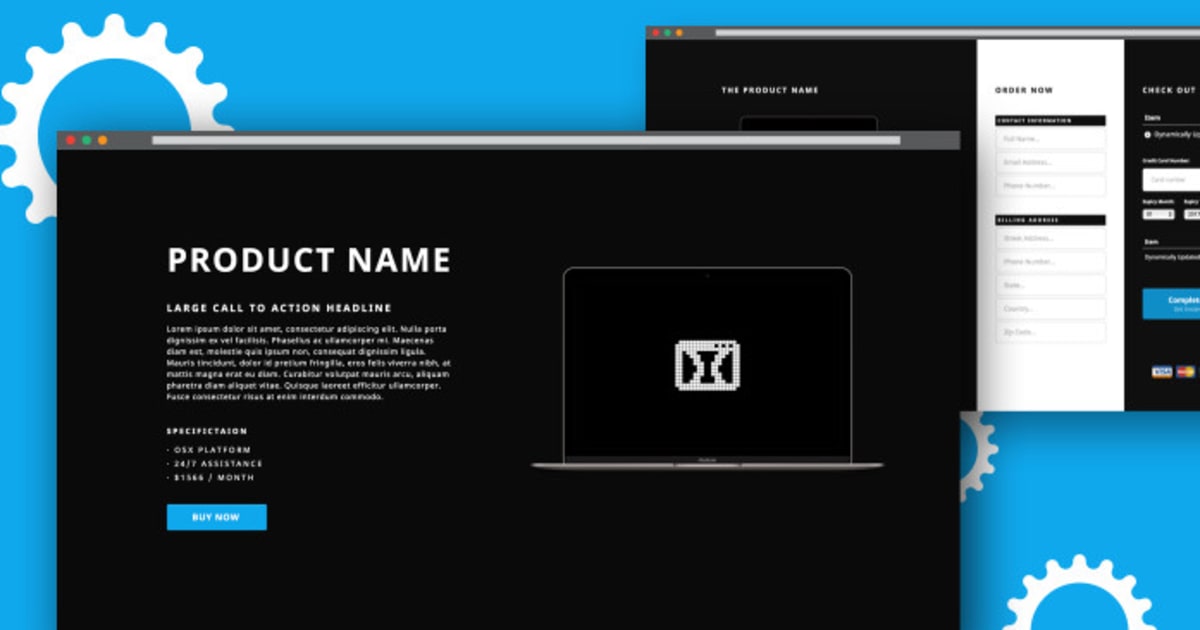This screenshot has width=1200, height=630.
Task: Select the Dynamically Updated radio button in checkout
Action: [x=1147, y=134]
